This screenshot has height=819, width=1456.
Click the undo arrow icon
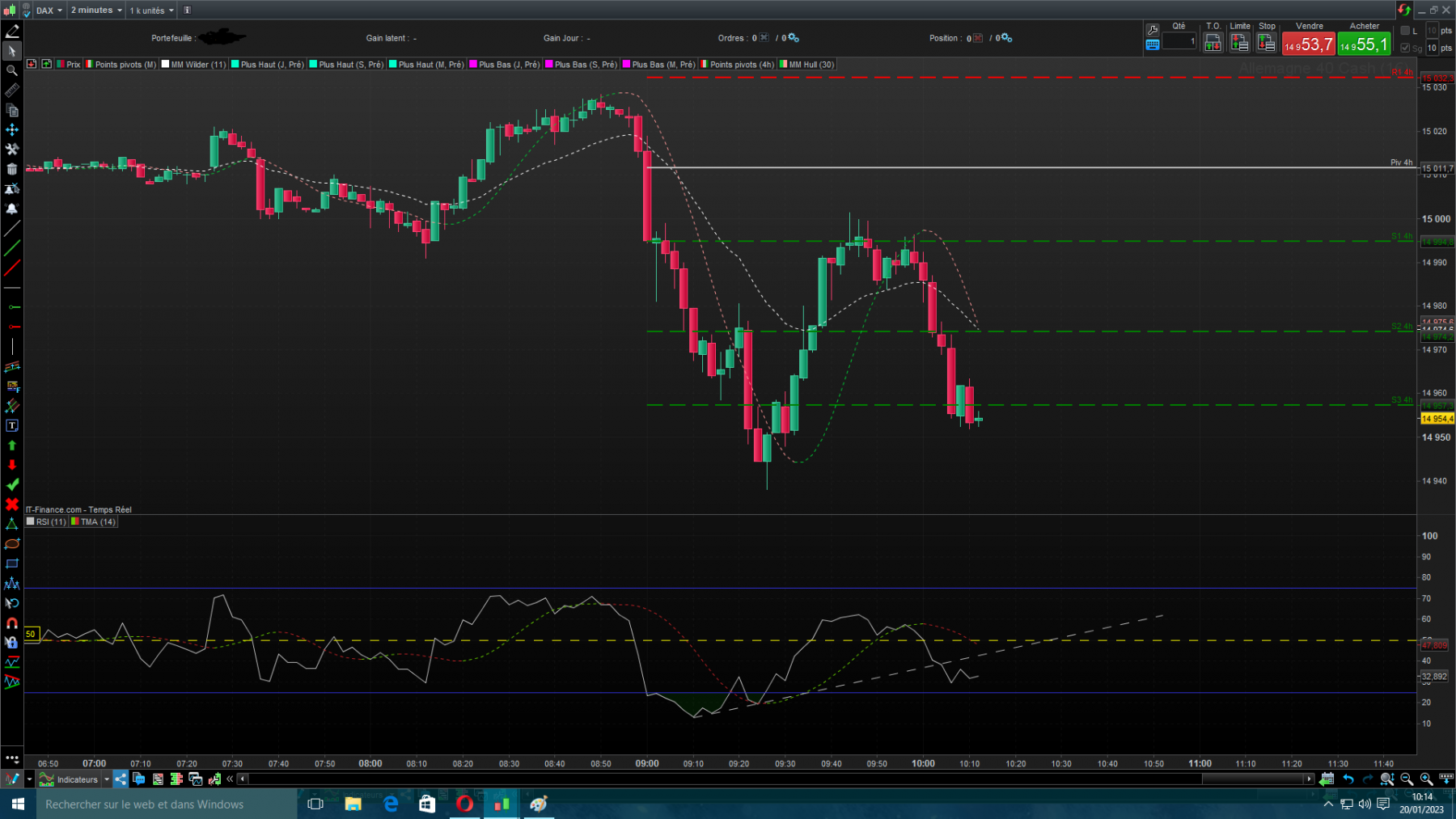tap(1348, 779)
